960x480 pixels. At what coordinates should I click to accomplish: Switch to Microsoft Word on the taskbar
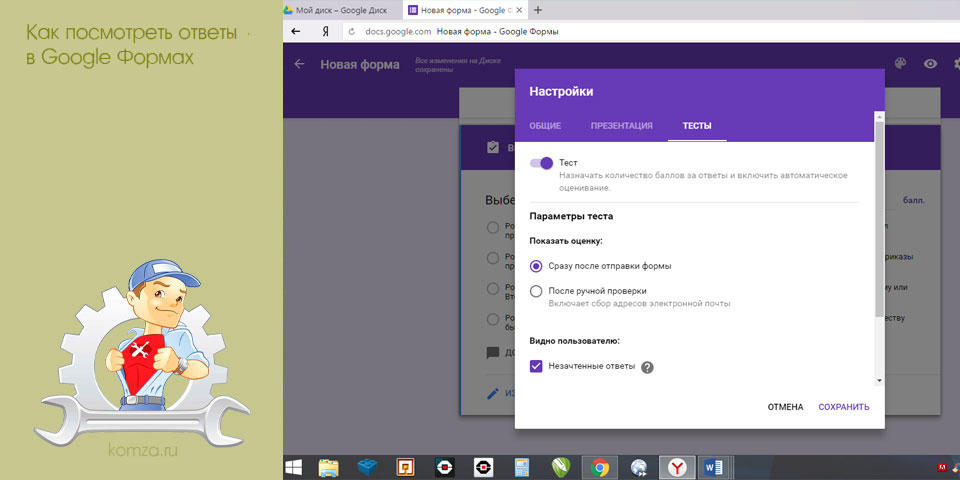click(714, 468)
